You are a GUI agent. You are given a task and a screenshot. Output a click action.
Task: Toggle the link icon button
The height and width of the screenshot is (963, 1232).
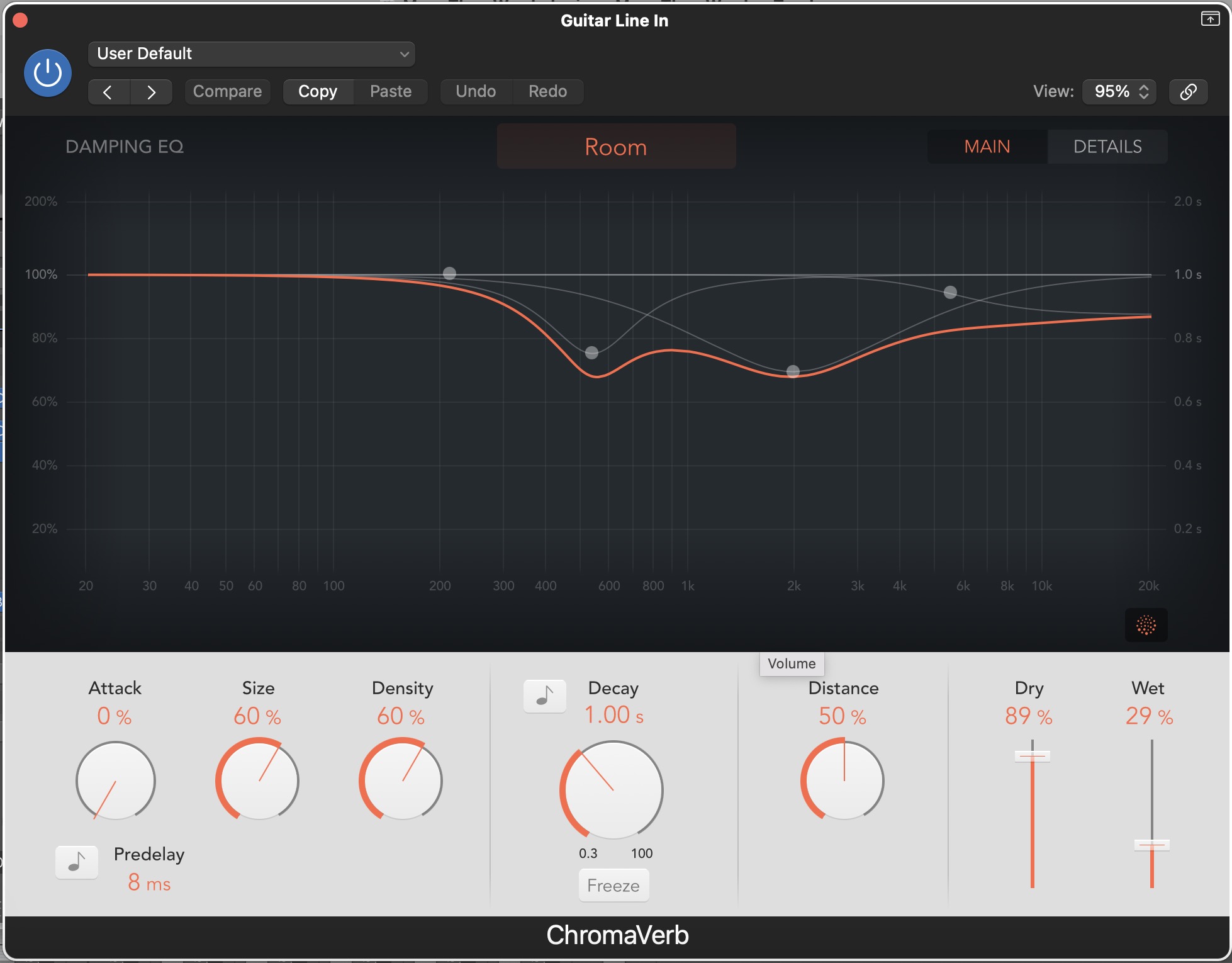pyautogui.click(x=1188, y=92)
